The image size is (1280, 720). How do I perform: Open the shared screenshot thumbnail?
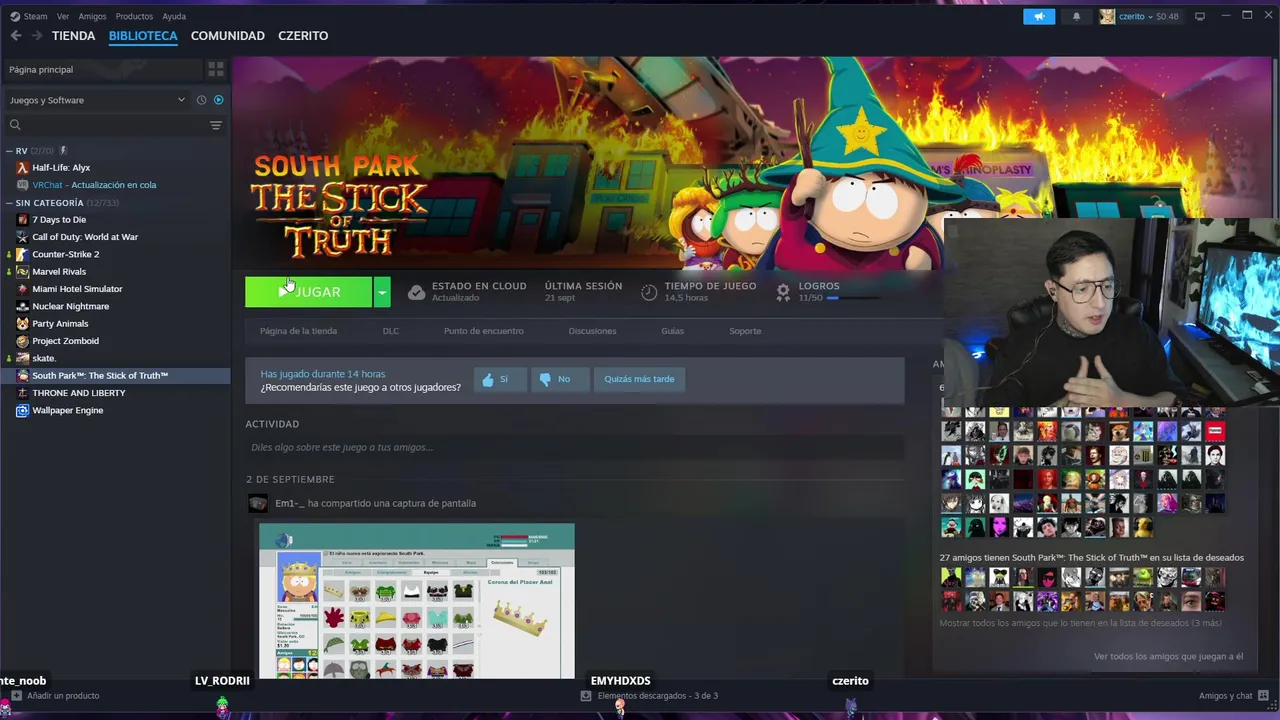point(417,601)
